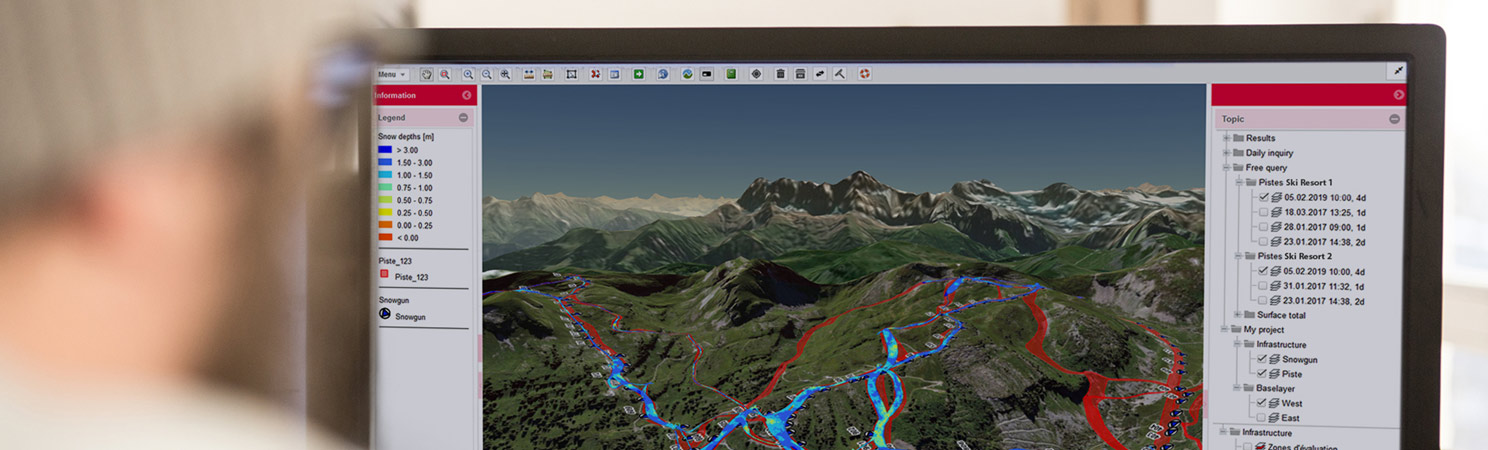Click the globe icon in toolbar

pyautogui.click(x=663, y=74)
